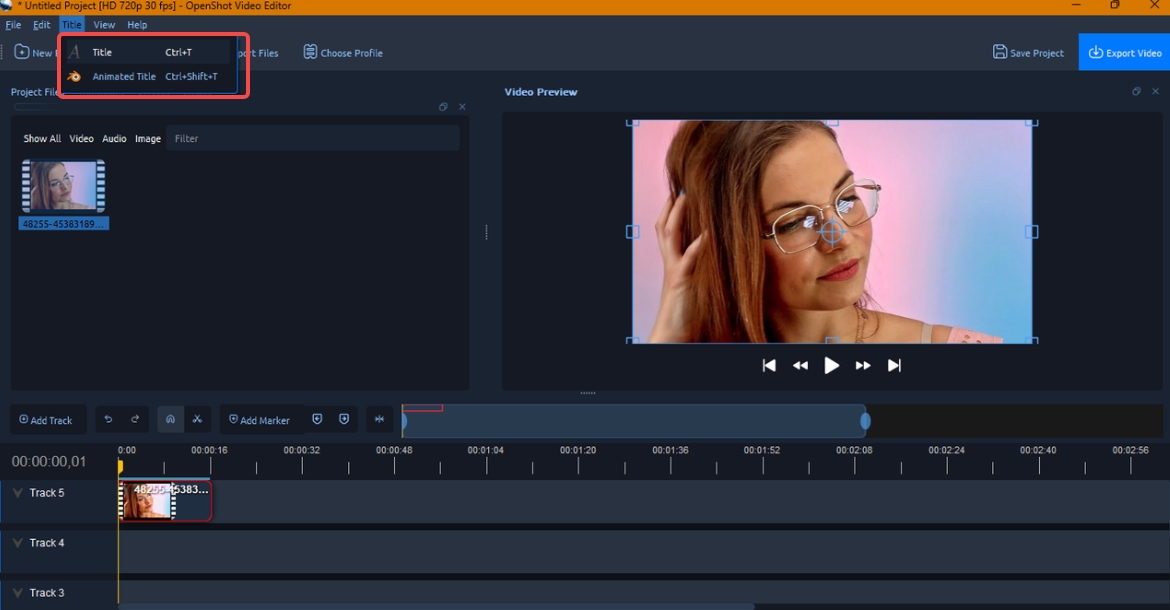Open the View menu
This screenshot has width=1170, height=610.
pos(104,25)
